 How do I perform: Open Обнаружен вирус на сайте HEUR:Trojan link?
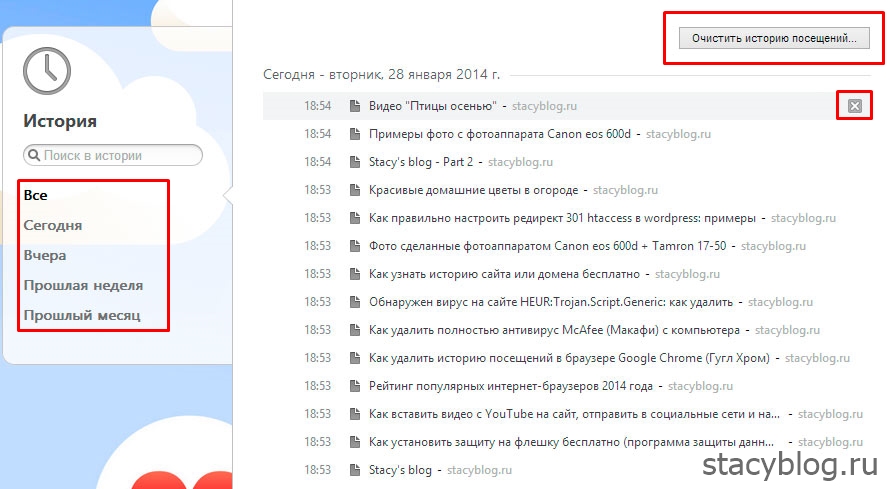[551, 302]
